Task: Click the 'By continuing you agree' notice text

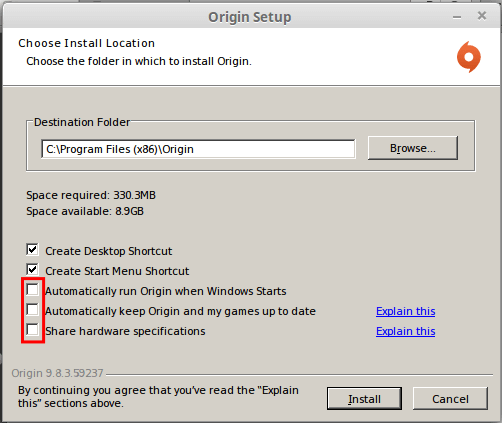Action: coord(158,397)
